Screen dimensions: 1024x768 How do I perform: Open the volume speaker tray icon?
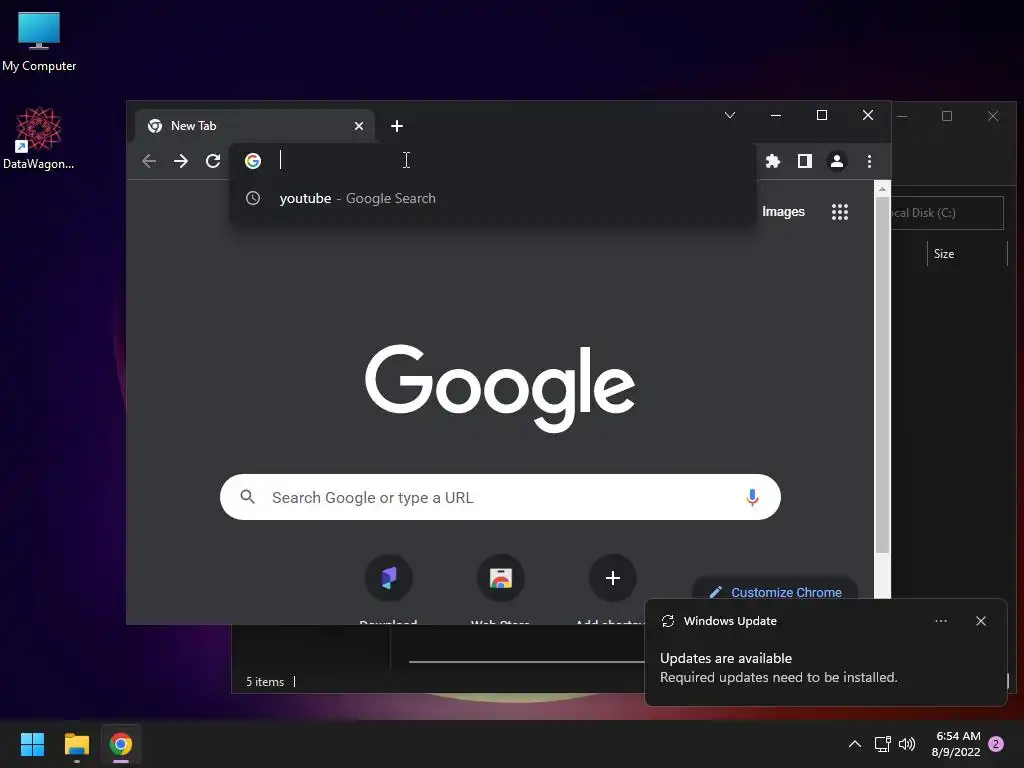click(907, 744)
